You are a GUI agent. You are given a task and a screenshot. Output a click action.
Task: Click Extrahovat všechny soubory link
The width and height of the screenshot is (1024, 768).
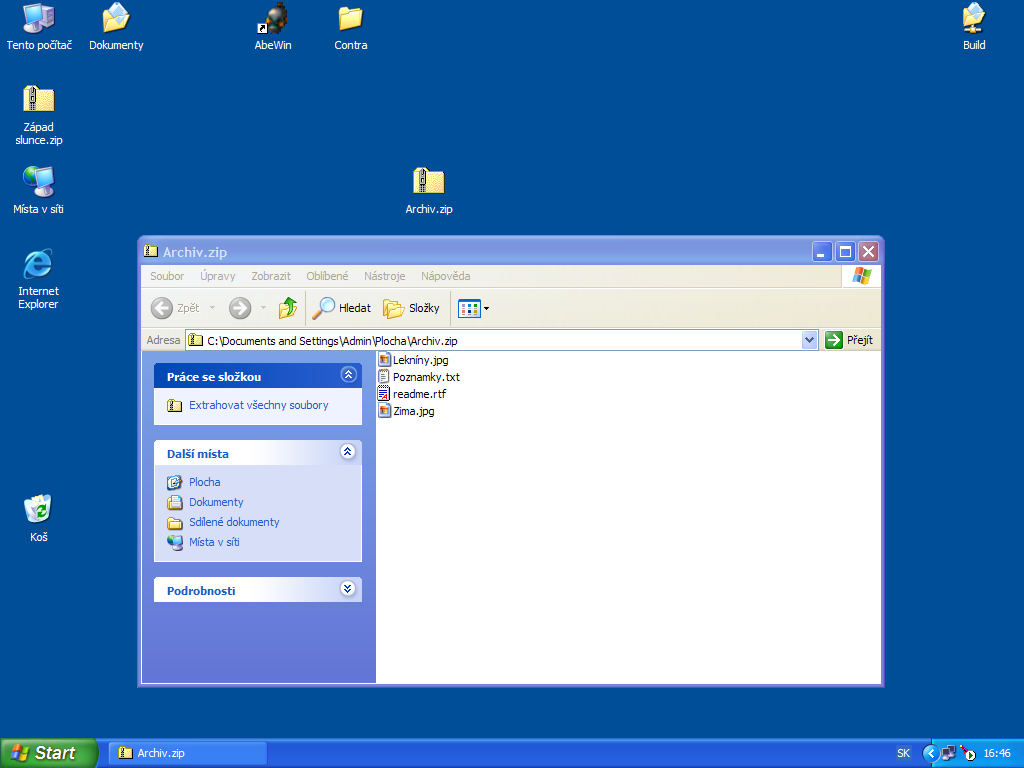tap(258, 405)
